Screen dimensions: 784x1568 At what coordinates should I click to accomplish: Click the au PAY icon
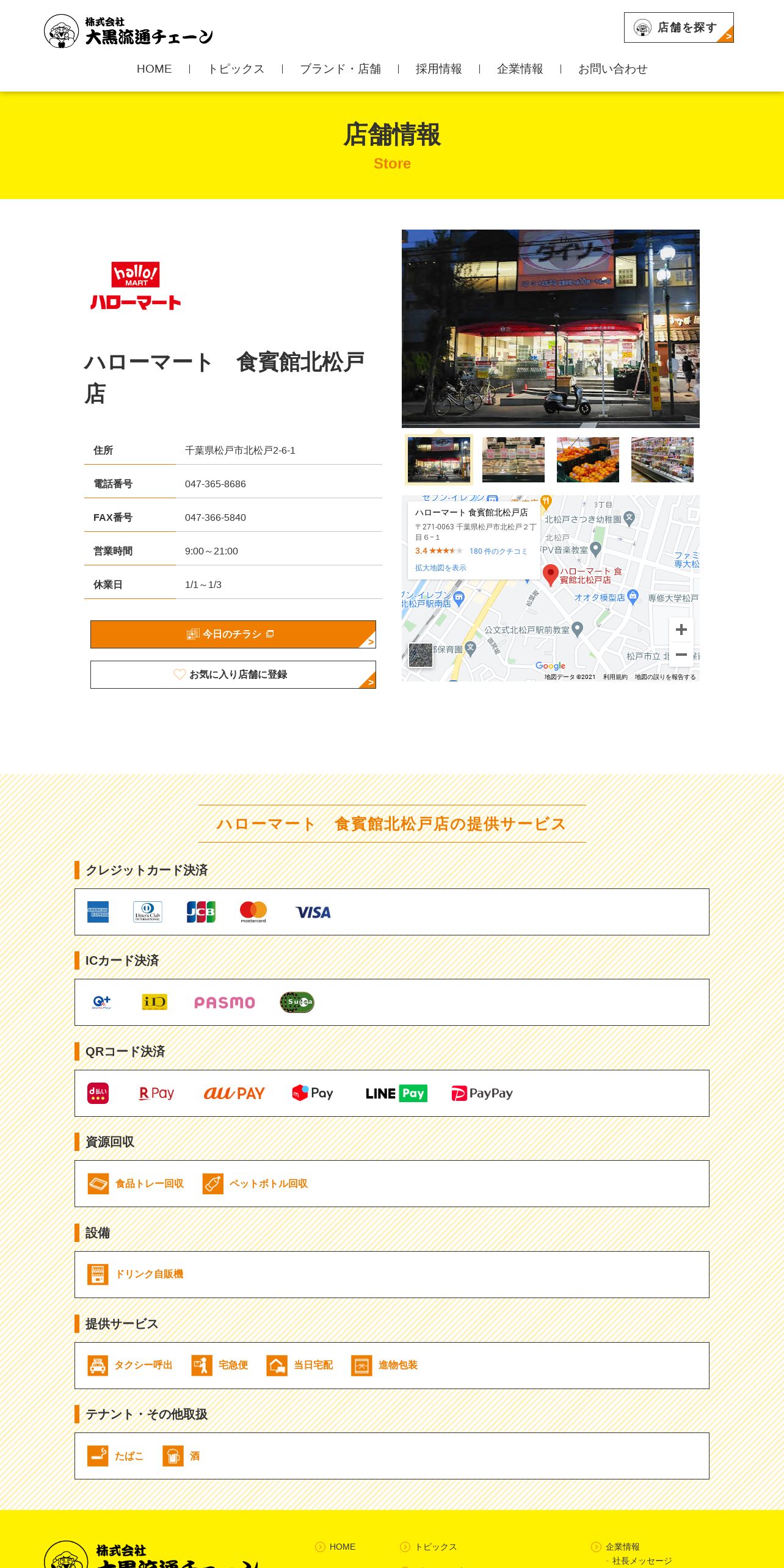[234, 1093]
